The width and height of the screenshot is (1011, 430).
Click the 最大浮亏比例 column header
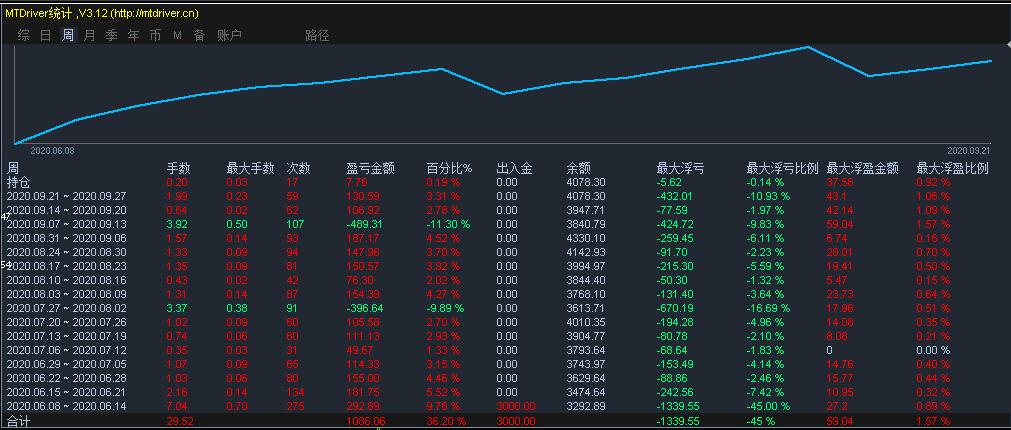[x=782, y=169]
